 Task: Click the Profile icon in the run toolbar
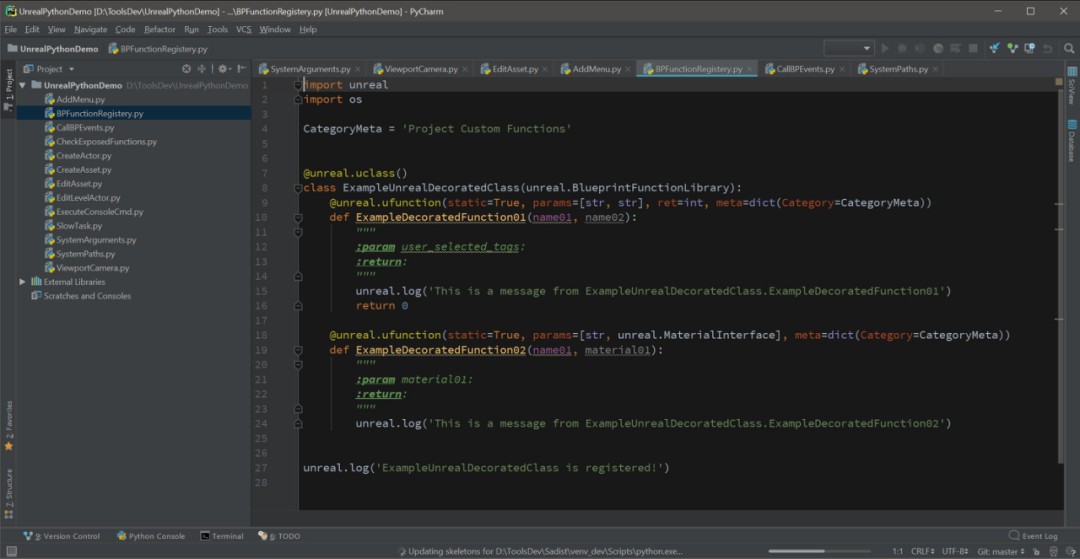(938, 48)
